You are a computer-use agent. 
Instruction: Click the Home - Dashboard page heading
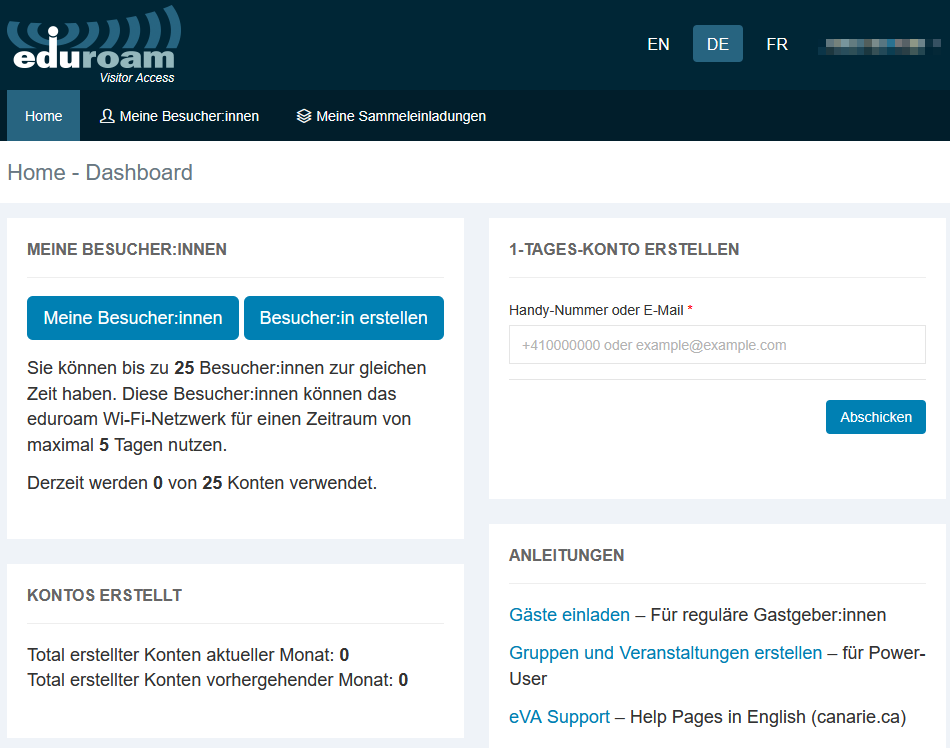tap(100, 172)
